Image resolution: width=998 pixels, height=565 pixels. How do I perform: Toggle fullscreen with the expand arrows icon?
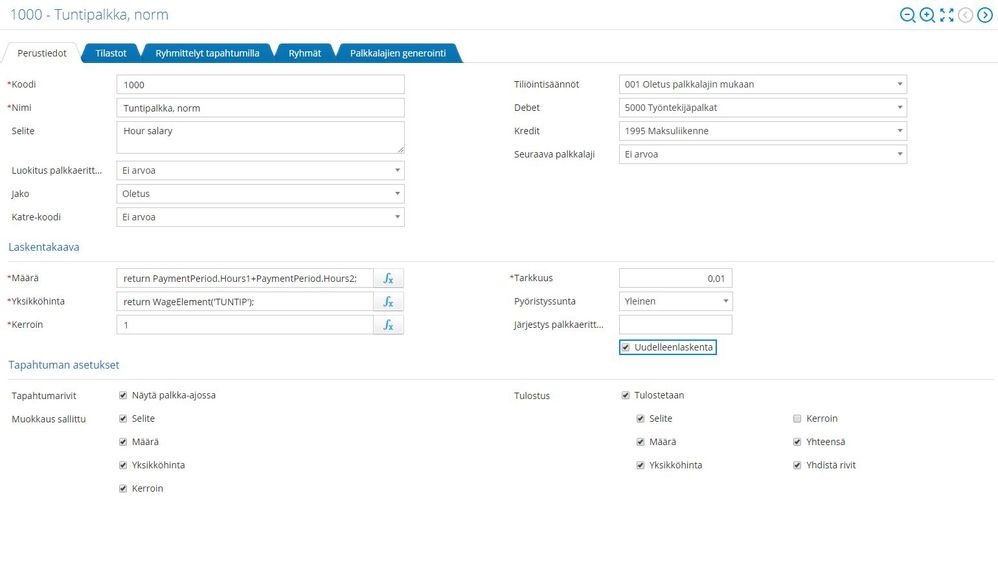(947, 15)
